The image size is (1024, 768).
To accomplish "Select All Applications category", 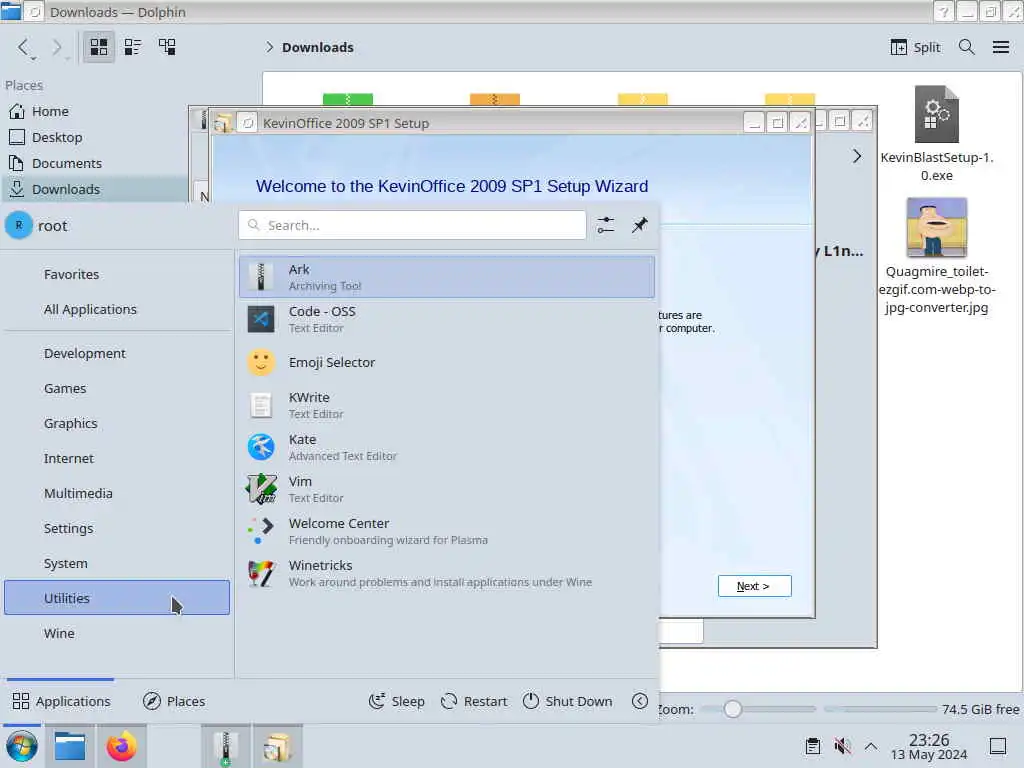I will coord(117,310).
